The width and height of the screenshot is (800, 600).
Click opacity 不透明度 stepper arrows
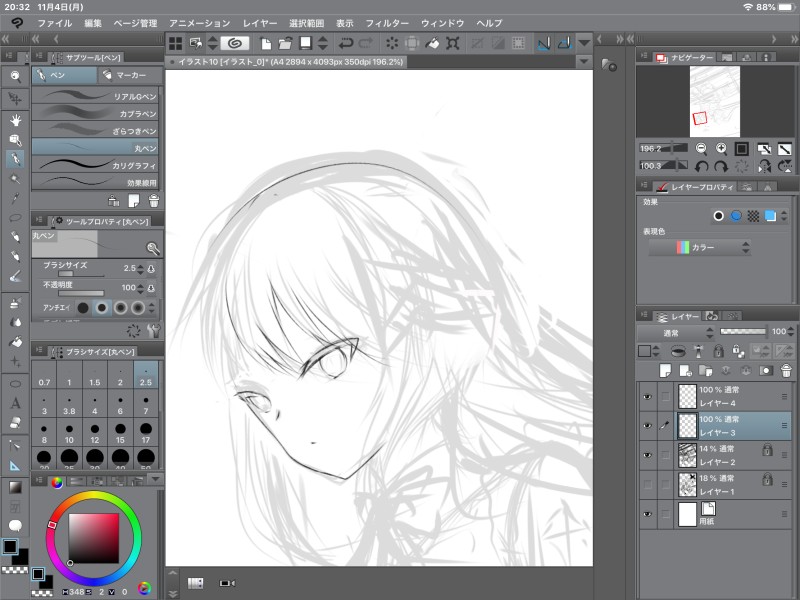click(141, 288)
